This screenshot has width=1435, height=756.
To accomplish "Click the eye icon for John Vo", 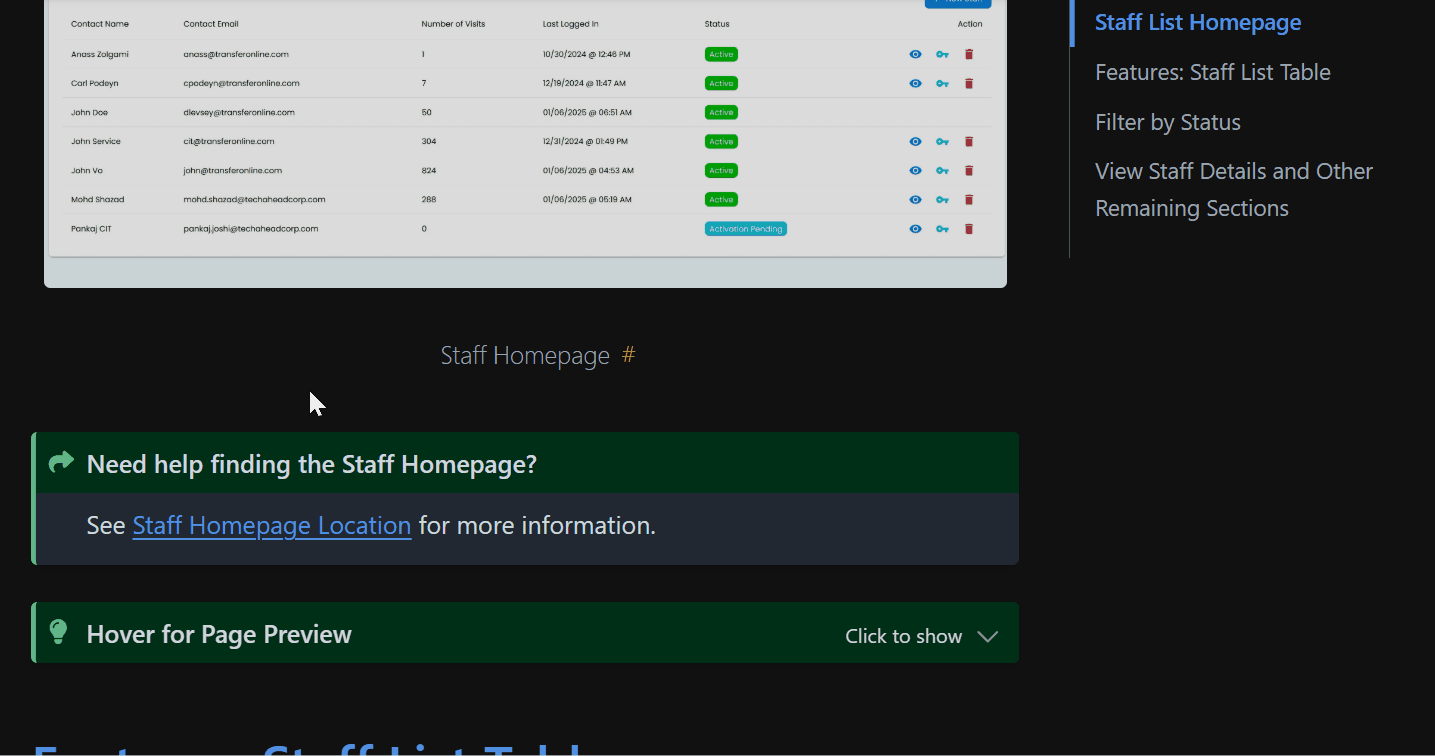I will click(x=915, y=170).
